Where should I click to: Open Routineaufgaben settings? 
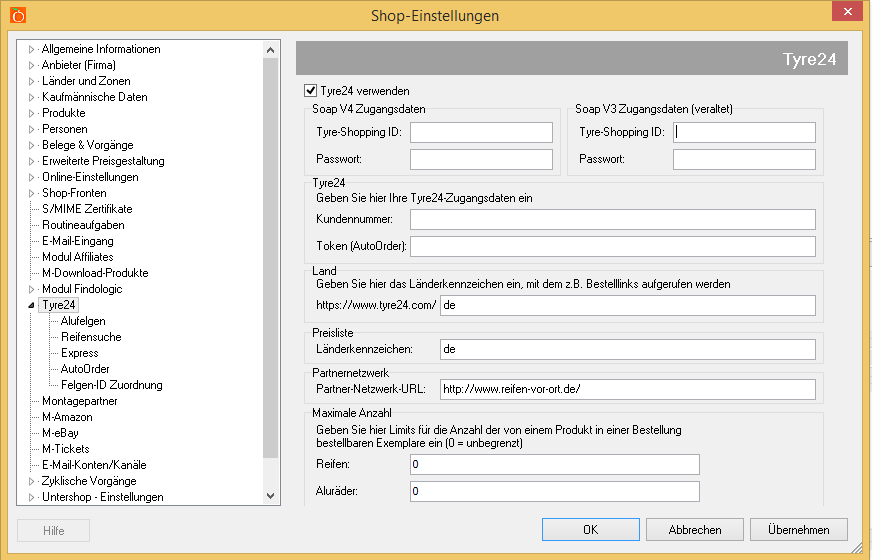(x=83, y=225)
